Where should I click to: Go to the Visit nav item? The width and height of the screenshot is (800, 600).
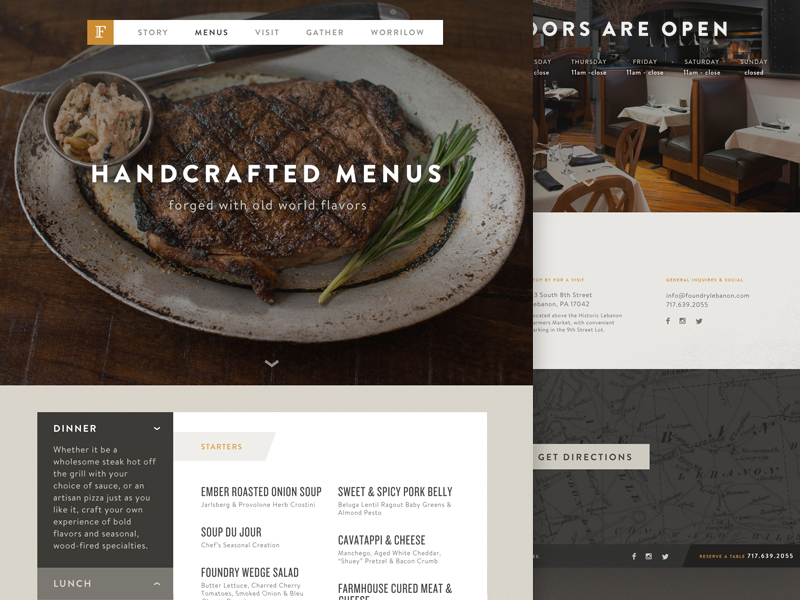pyautogui.click(x=267, y=32)
